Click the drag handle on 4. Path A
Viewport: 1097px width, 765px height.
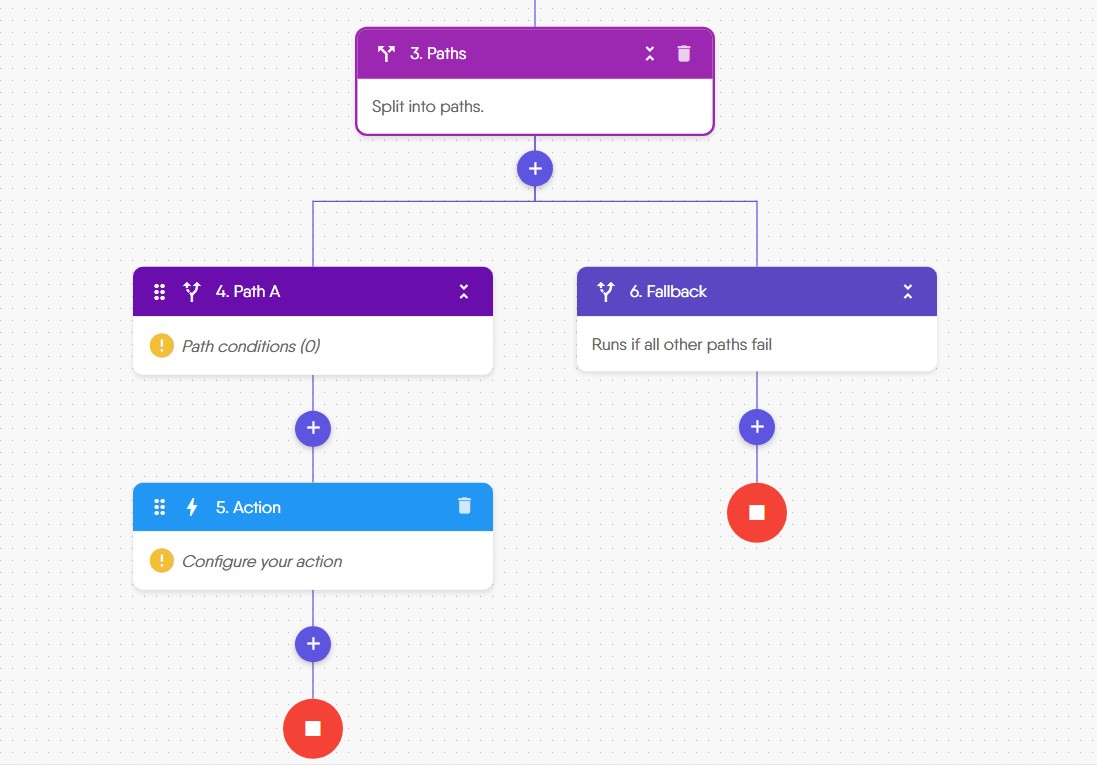coord(159,292)
